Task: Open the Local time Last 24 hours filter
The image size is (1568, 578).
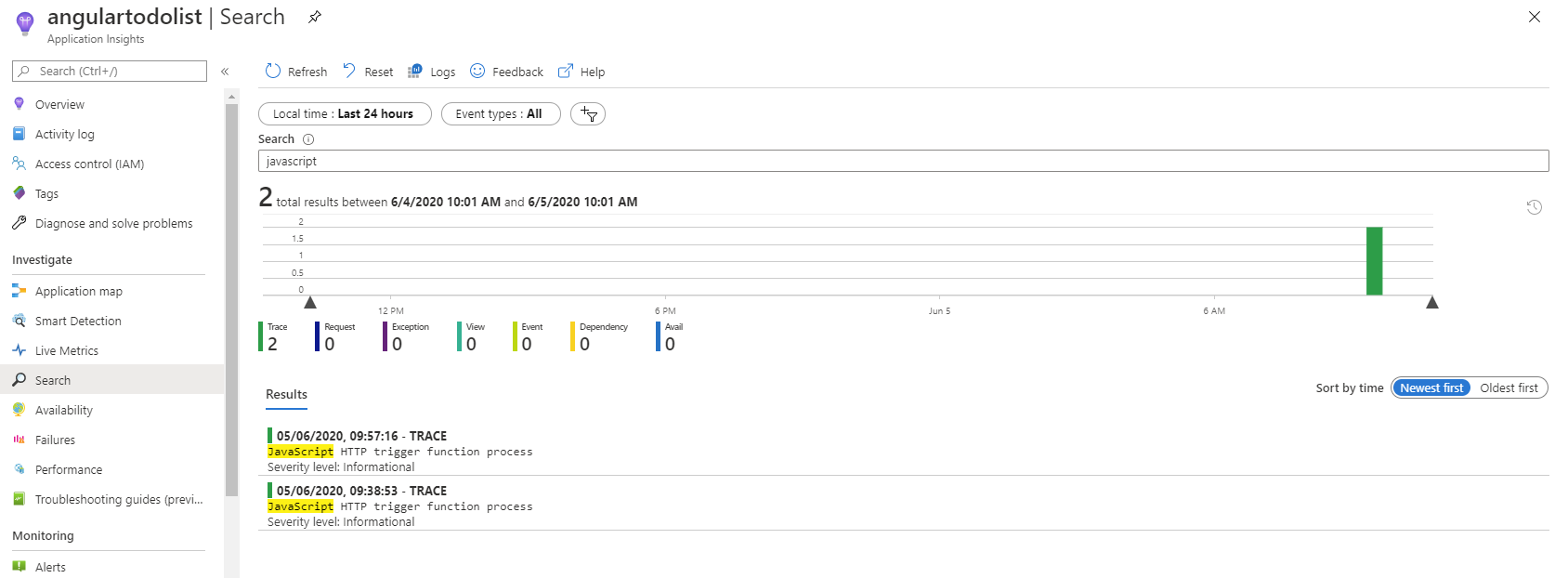Action: click(x=344, y=113)
